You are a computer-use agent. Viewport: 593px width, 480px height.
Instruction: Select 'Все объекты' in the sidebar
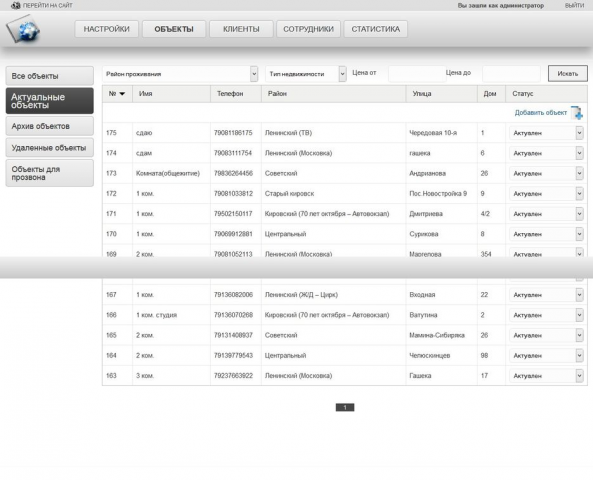coord(50,76)
